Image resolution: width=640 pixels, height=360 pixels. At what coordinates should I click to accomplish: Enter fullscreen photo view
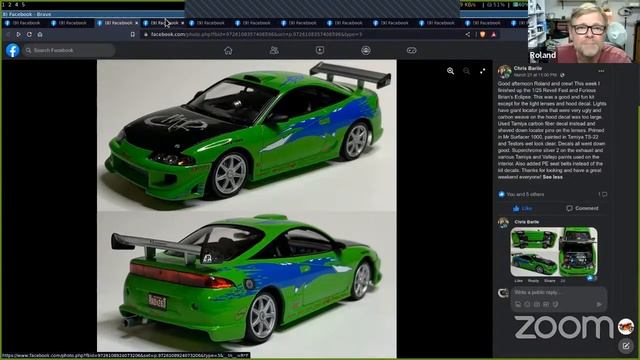click(x=482, y=71)
